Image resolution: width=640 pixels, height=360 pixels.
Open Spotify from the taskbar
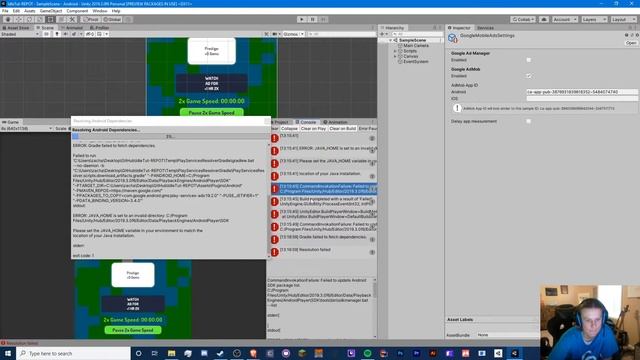click(367, 353)
